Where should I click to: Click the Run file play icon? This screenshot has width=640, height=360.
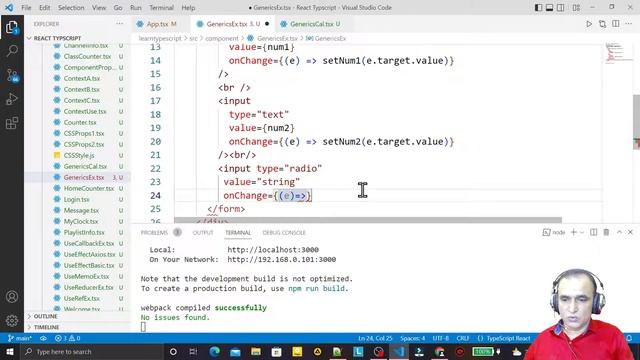(589, 24)
